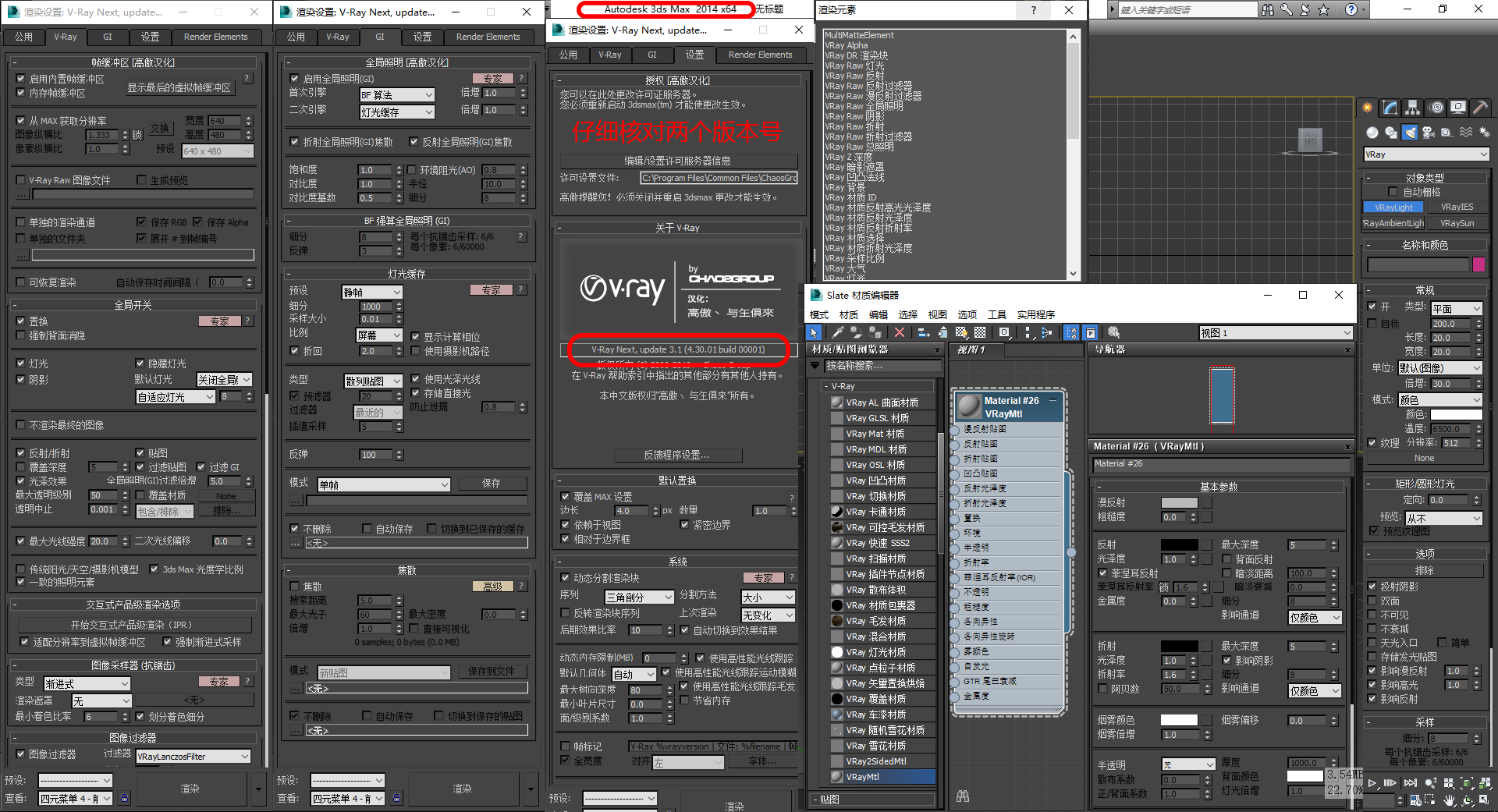Viewport: 1498px width, 812px height.
Task: Select the Shapes category icon
Action: 1391,133
